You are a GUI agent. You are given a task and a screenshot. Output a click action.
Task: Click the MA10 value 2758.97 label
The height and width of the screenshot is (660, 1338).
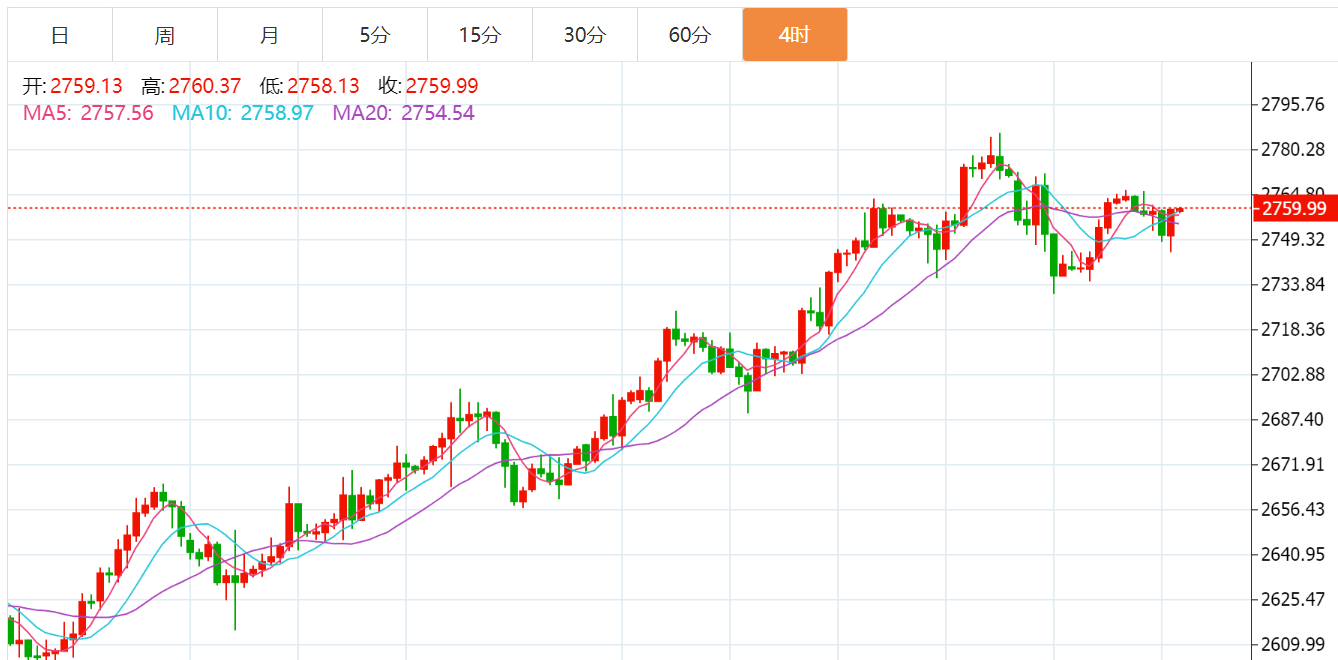tap(273, 113)
